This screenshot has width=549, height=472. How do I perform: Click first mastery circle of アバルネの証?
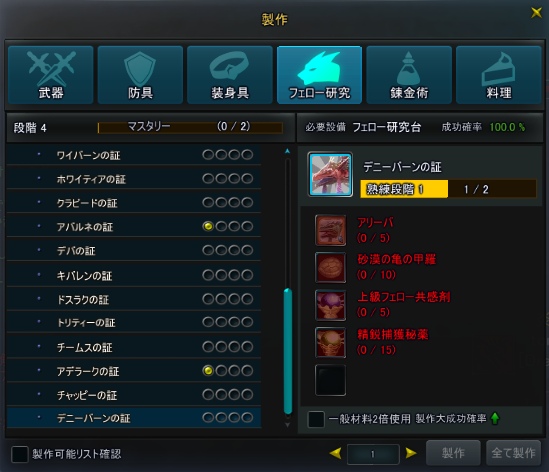coord(208,227)
